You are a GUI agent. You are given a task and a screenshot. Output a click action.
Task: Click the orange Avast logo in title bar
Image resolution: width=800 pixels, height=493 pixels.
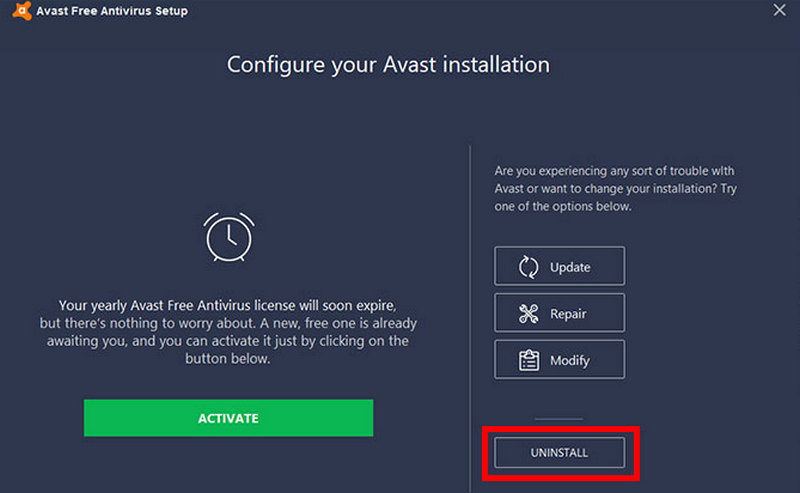pyautogui.click(x=22, y=11)
